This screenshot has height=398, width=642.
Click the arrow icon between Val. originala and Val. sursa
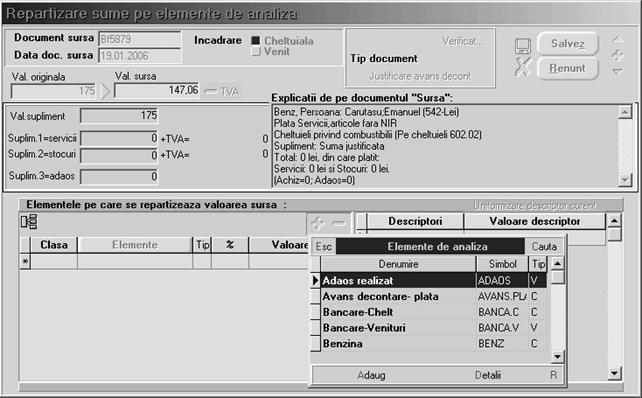point(105,91)
